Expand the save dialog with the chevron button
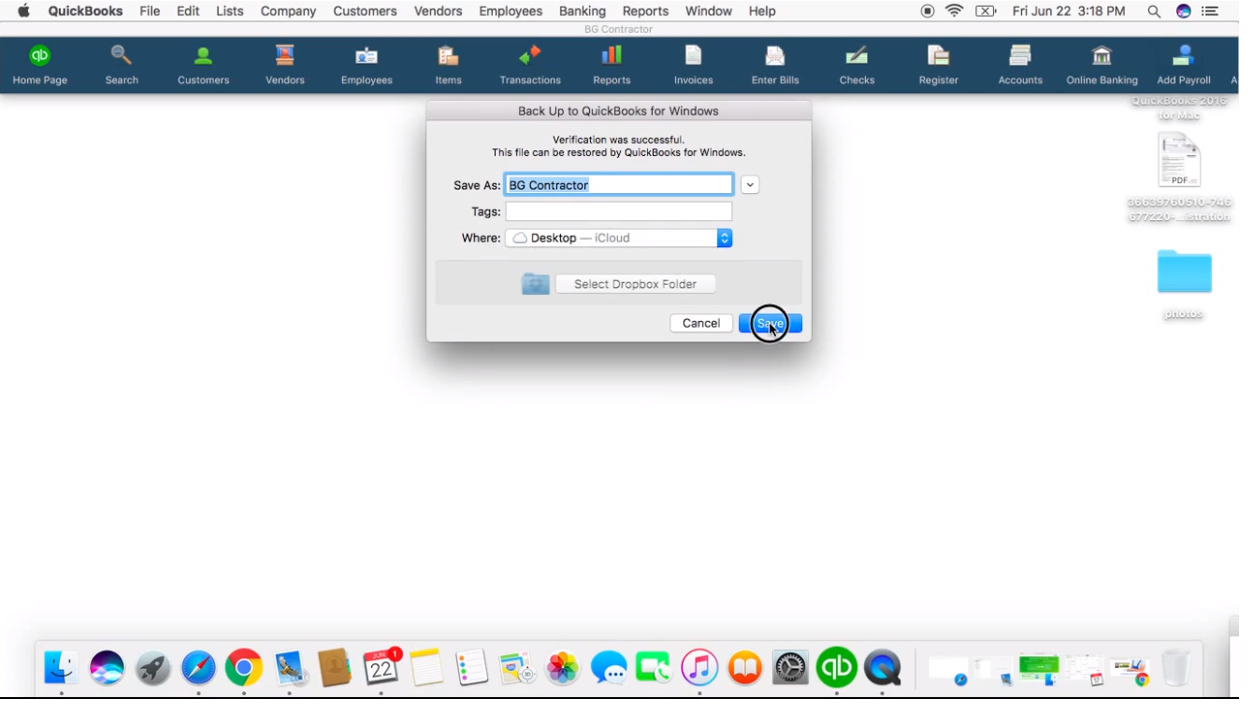 tap(750, 185)
